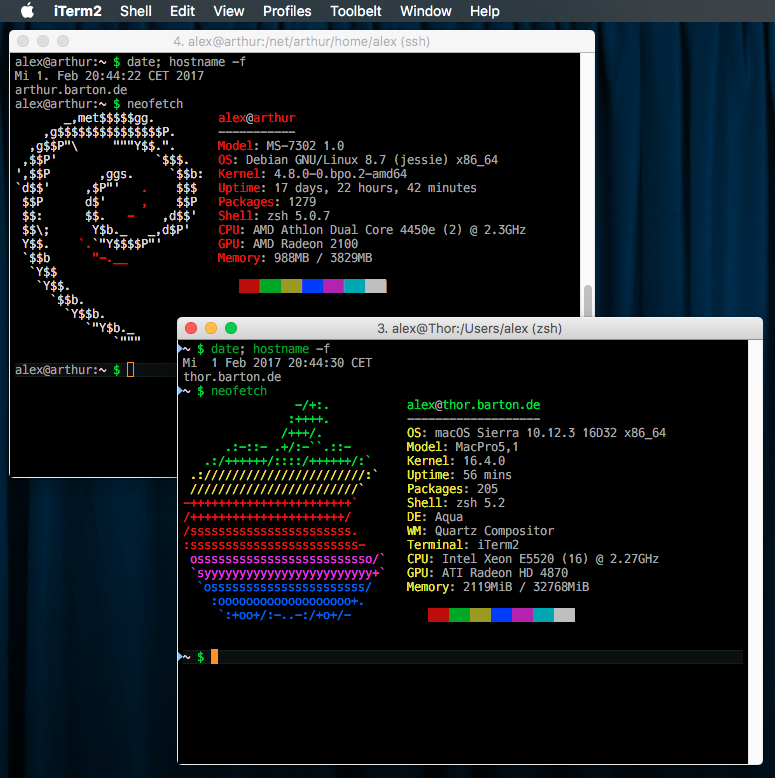775x778 pixels.
Task: Open the Help menu
Action: (485, 11)
